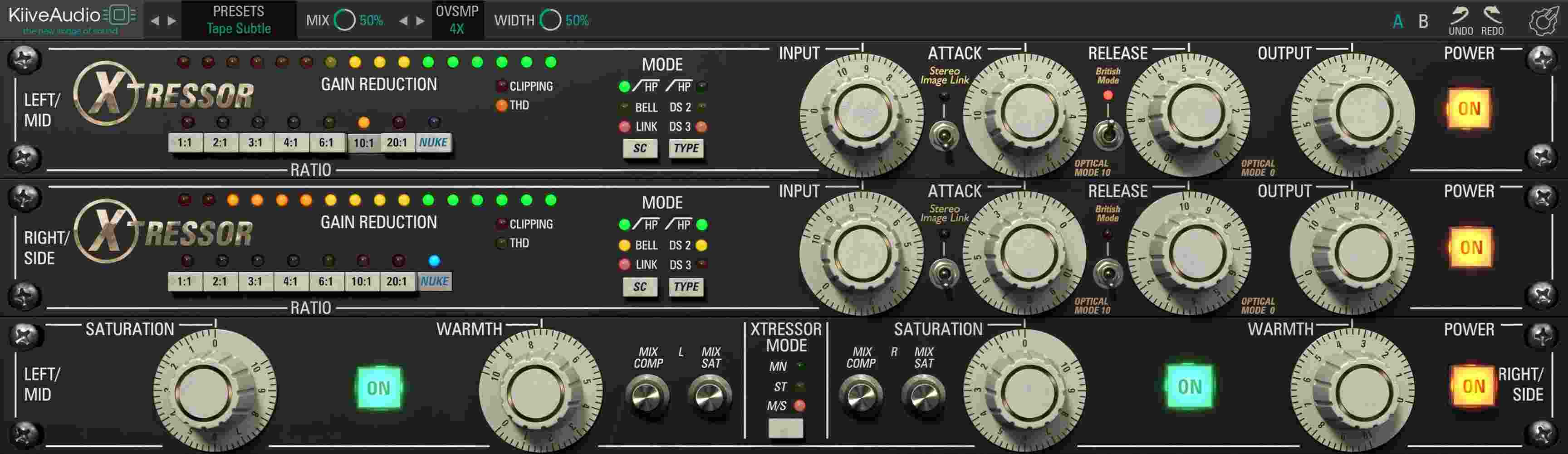This screenshot has height=454, width=1568.
Task: Select previous preset arrow
Action: [155, 21]
